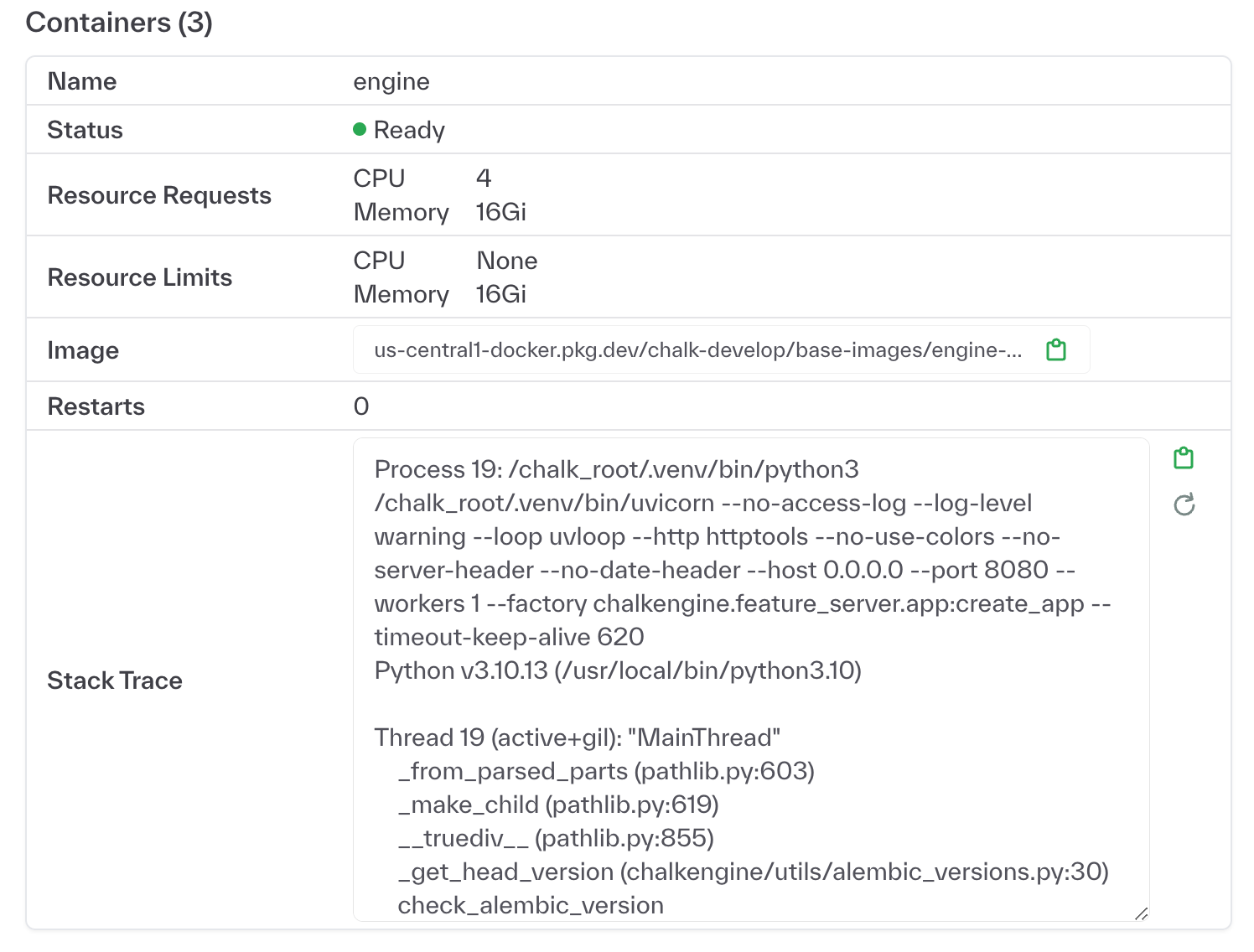Image resolution: width=1254 pixels, height=952 pixels.
Task: Click the copy icon in the Image row
Action: (1055, 349)
